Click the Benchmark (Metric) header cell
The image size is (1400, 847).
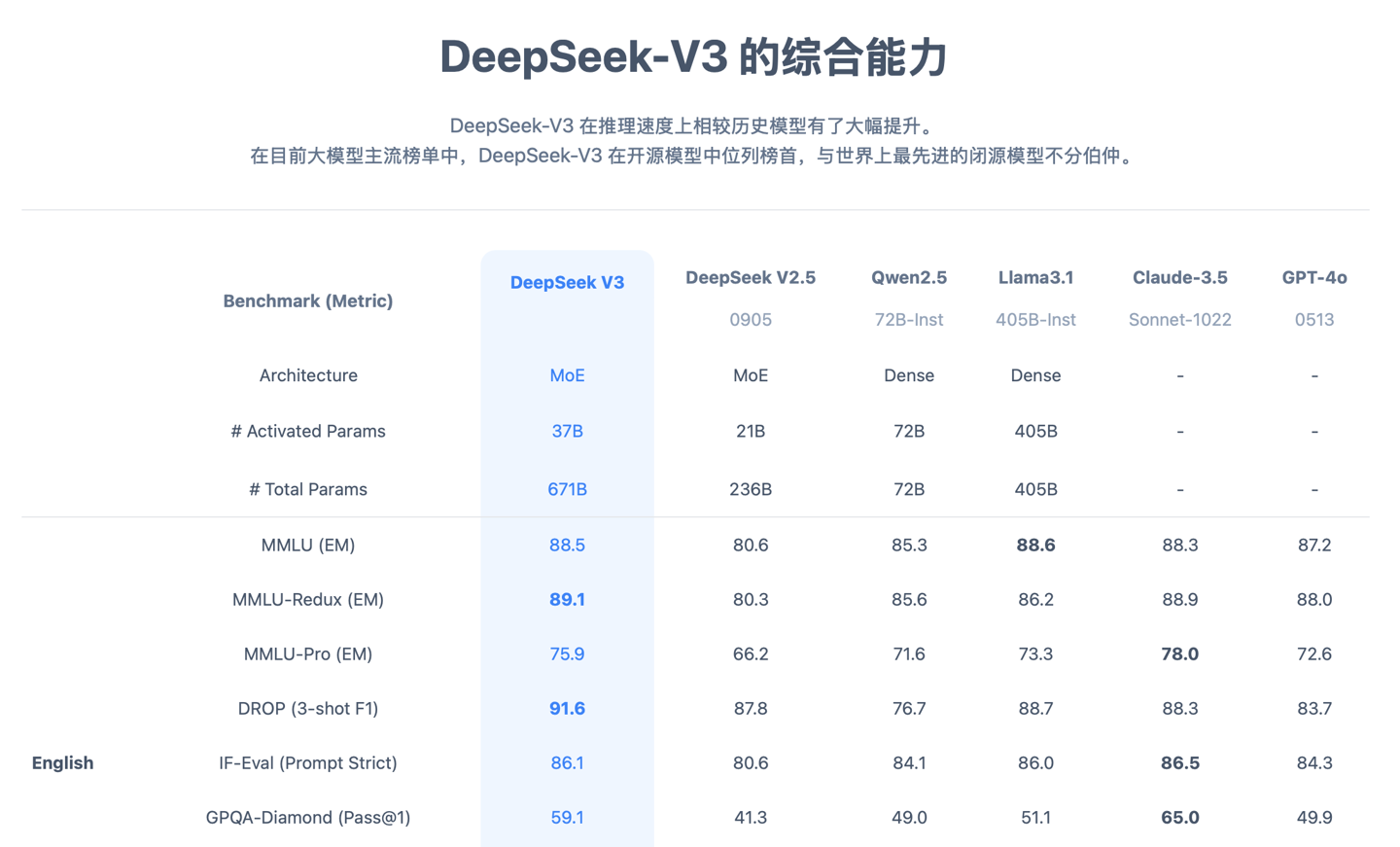coord(307,301)
